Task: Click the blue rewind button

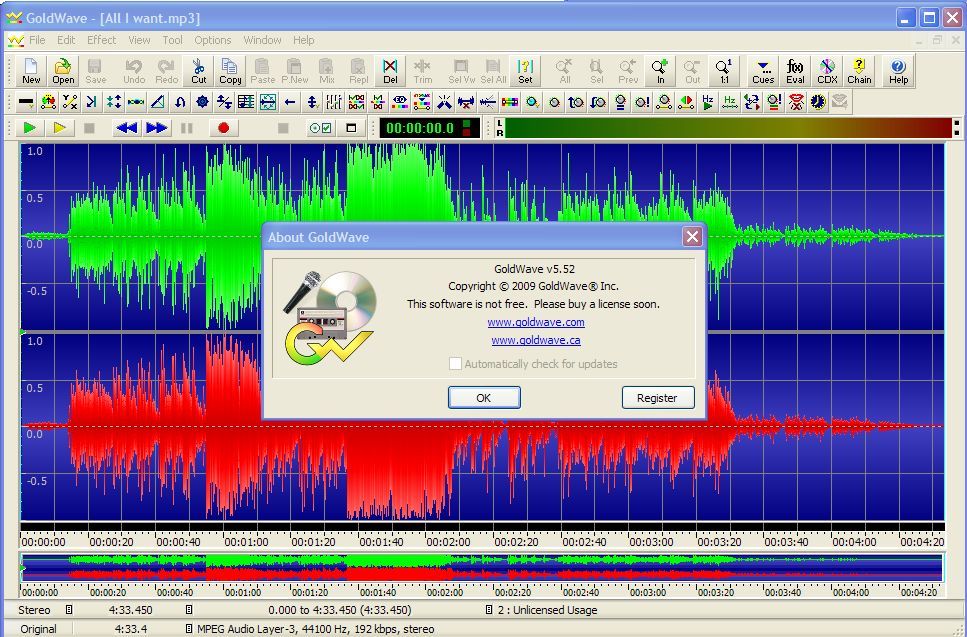Action: (126, 128)
